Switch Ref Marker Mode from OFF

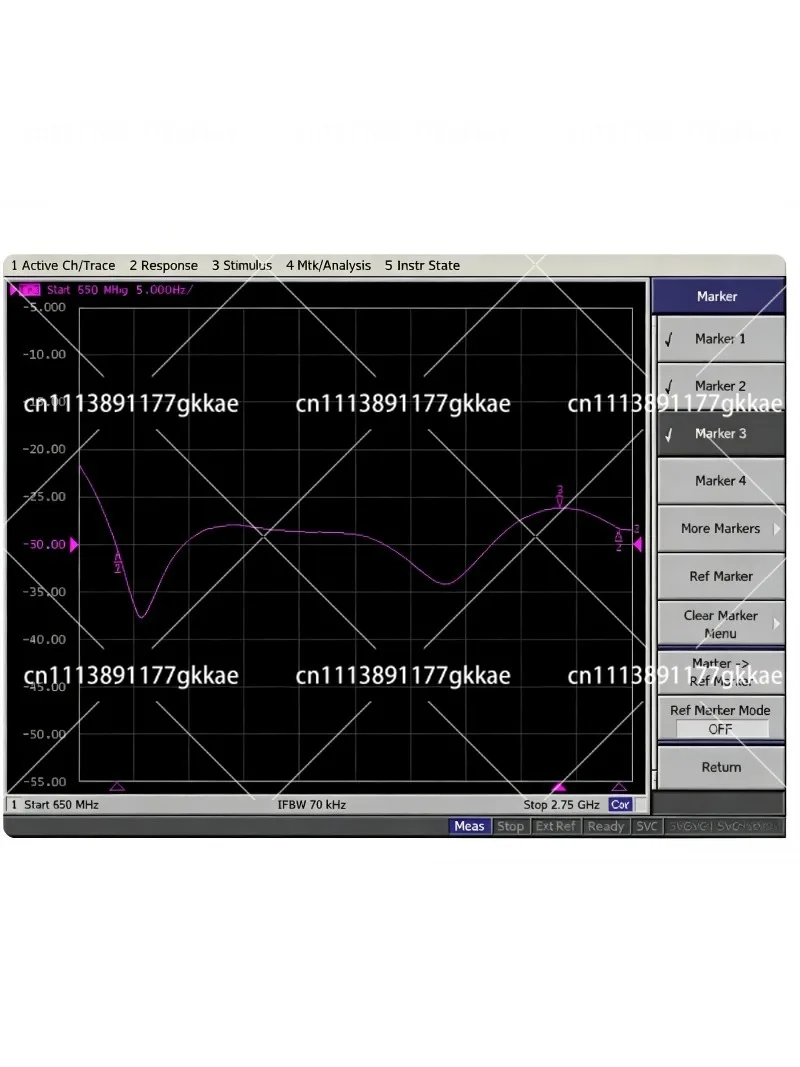(x=720, y=719)
